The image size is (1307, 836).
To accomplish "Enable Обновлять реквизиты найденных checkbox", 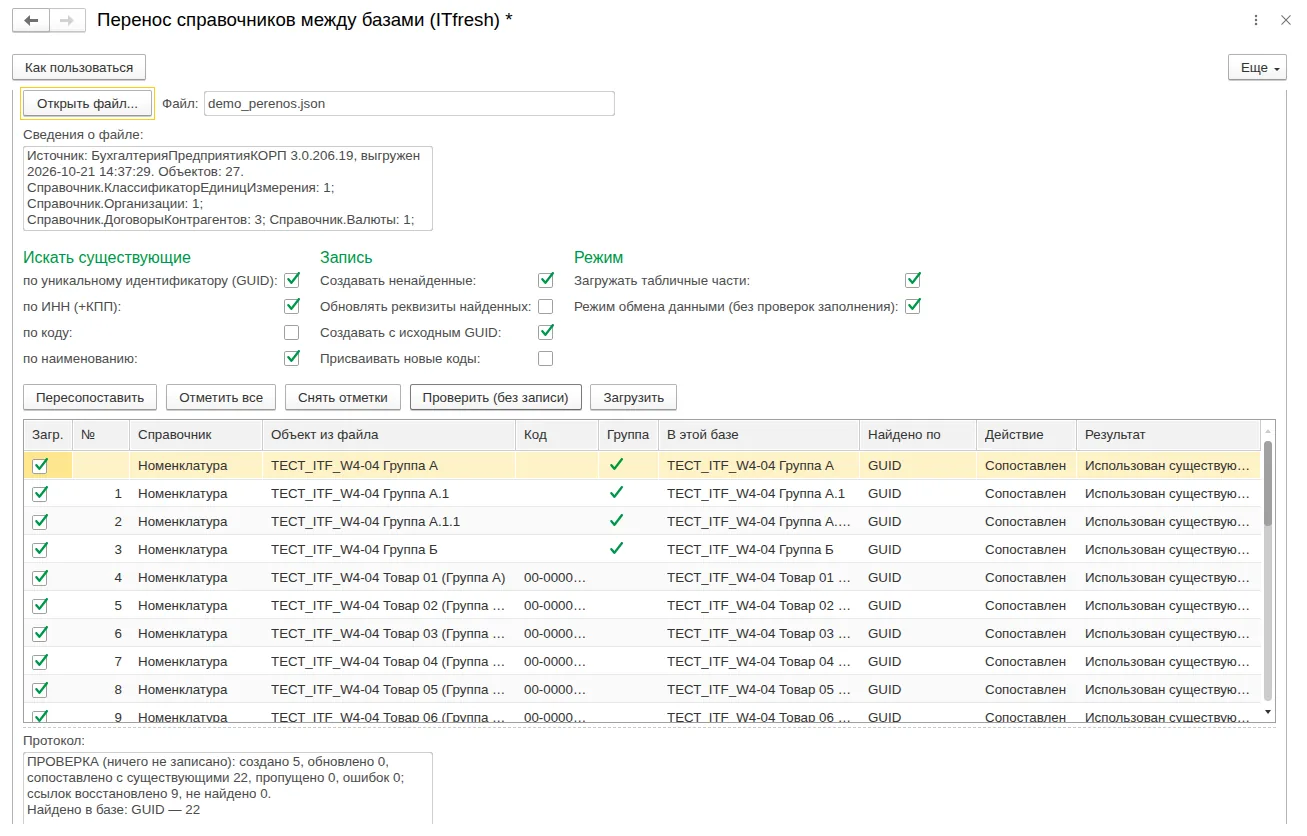I will 546,306.
